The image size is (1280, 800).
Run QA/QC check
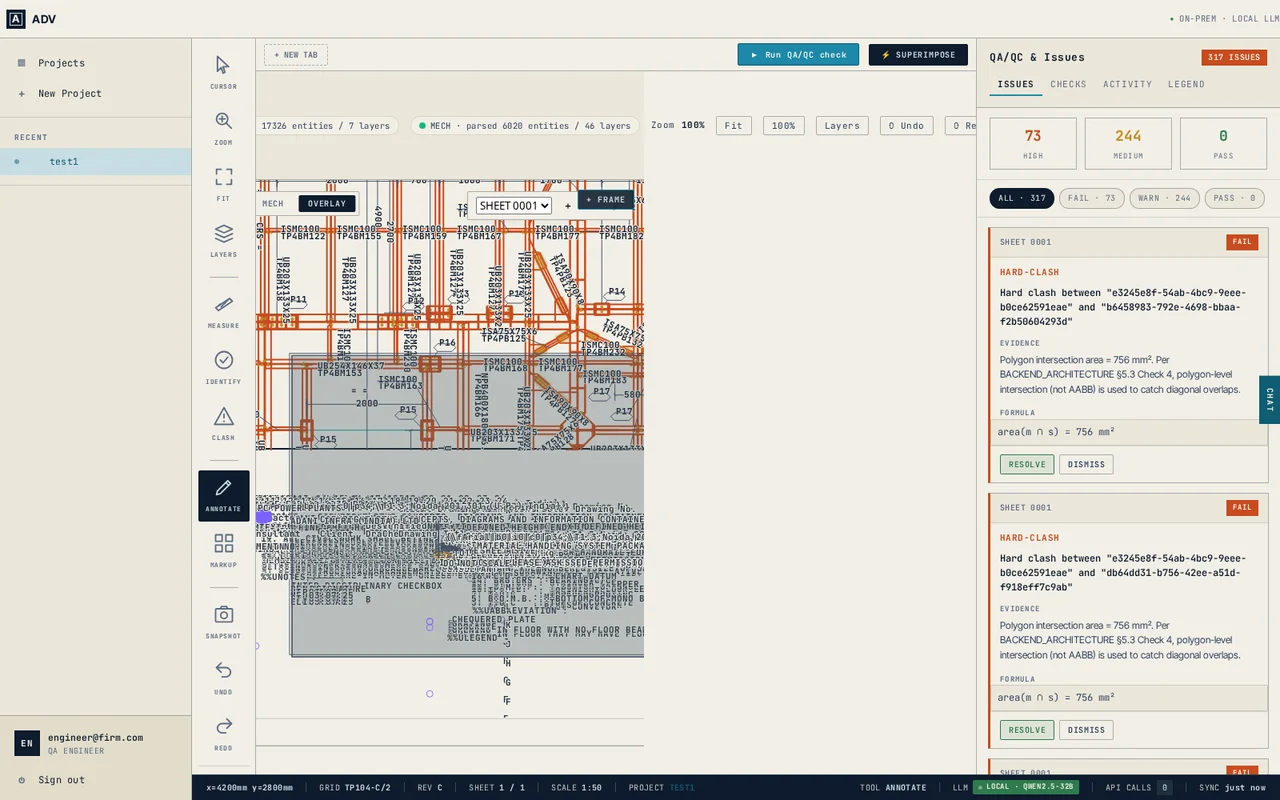pos(798,55)
